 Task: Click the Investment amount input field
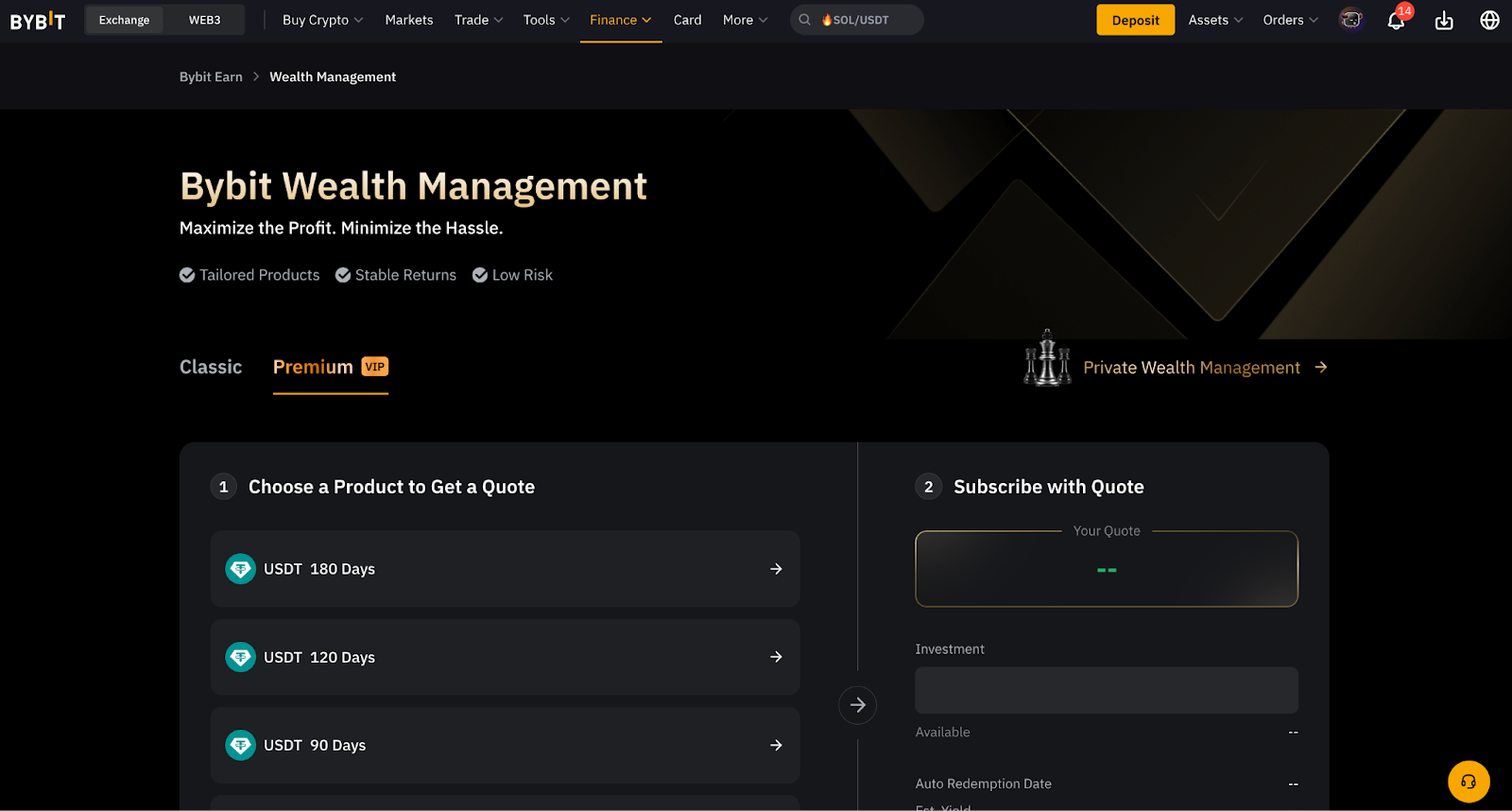[1107, 690]
